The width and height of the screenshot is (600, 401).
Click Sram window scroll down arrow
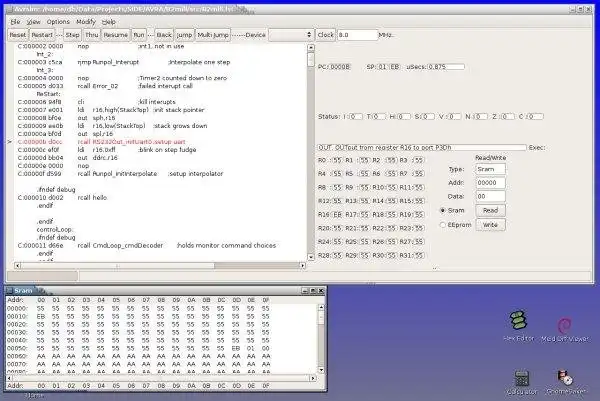(x=321, y=370)
